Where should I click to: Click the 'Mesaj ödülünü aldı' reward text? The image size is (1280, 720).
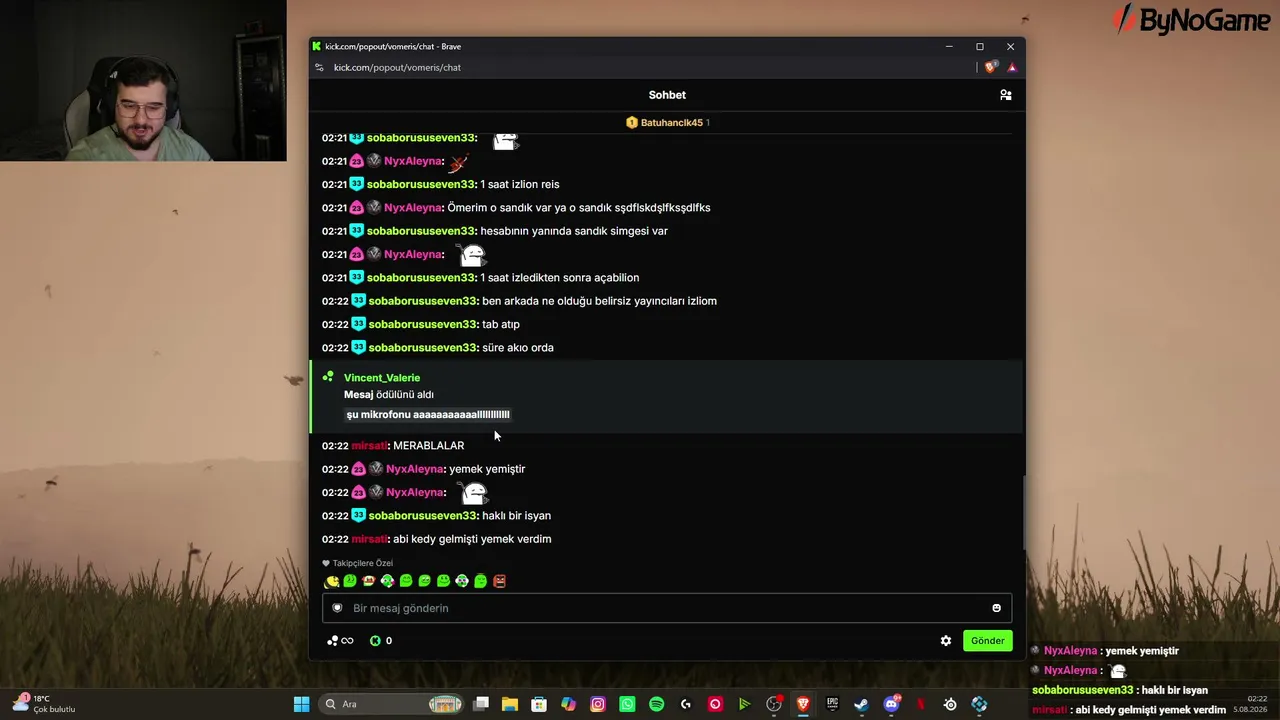389,395
